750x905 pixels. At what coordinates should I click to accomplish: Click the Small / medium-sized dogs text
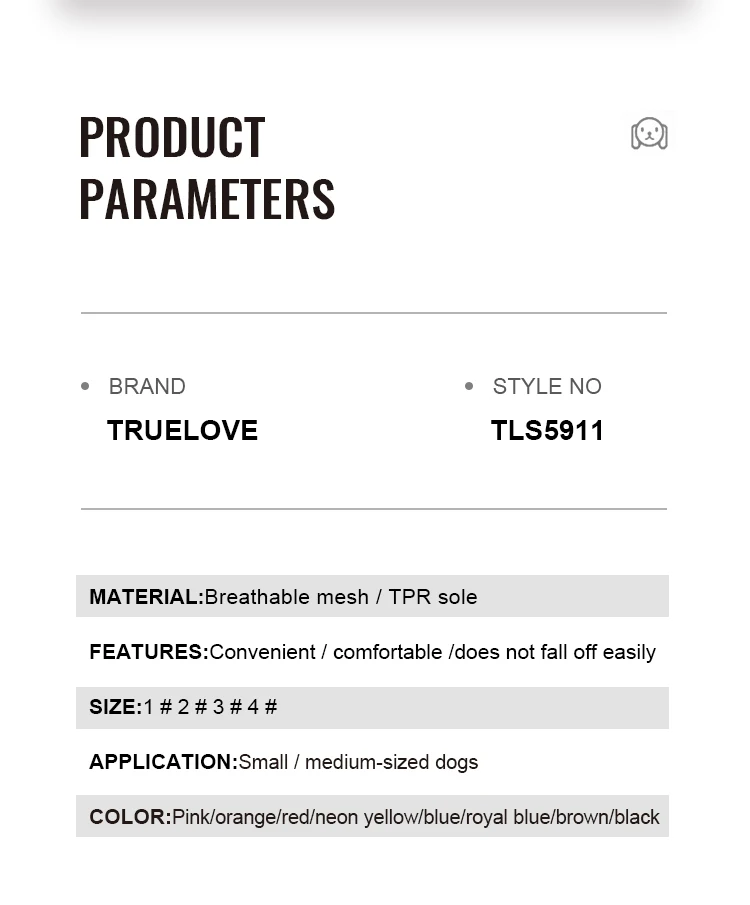pos(358,762)
